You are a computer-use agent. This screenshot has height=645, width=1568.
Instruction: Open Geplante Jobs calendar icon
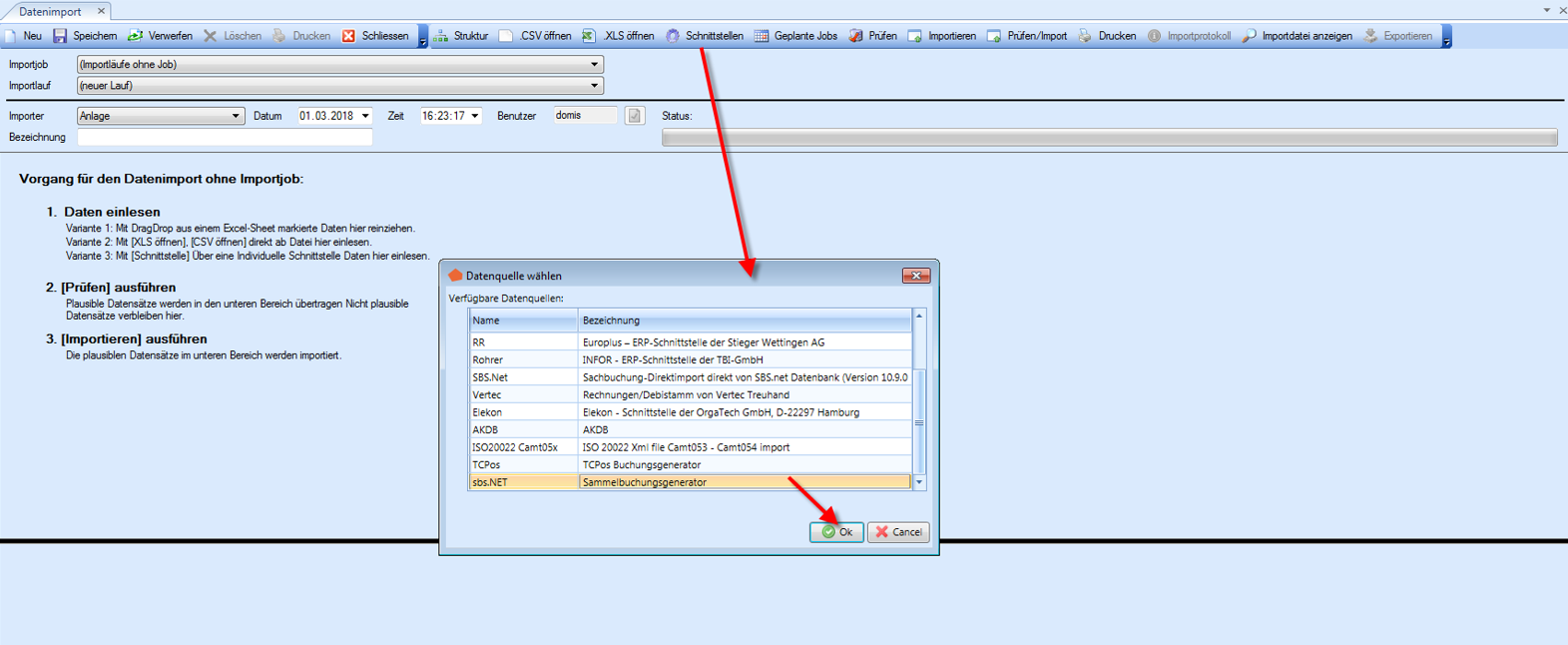762,36
